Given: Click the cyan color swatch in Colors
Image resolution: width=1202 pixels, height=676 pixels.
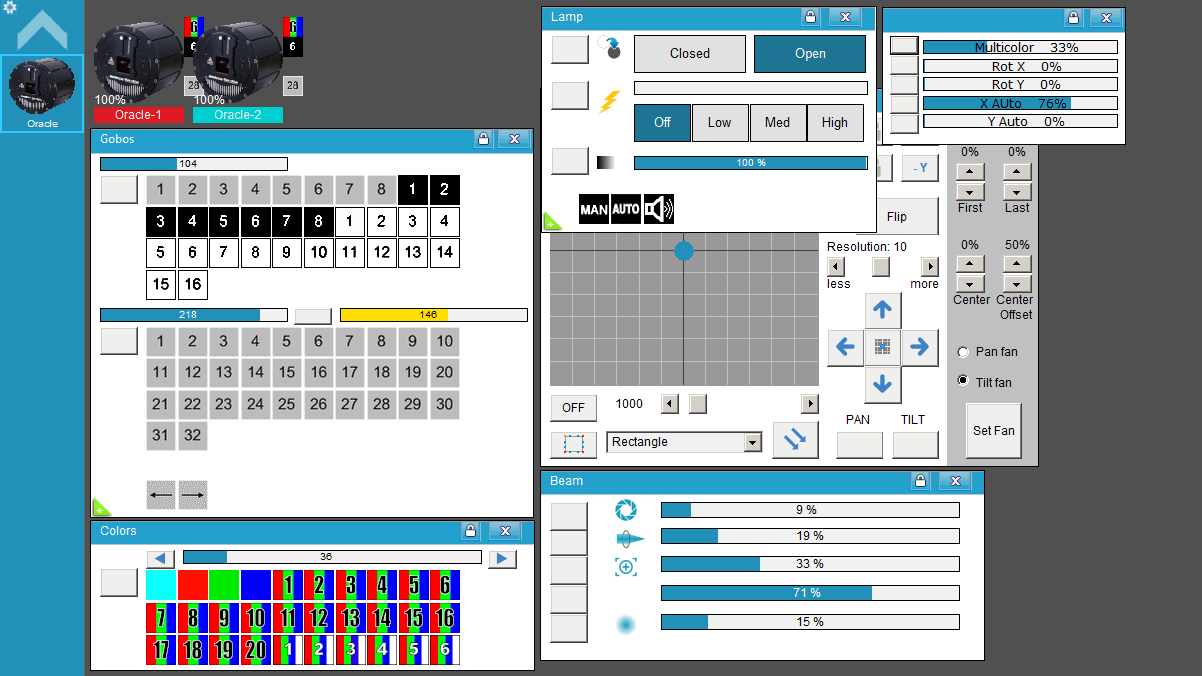Looking at the screenshot, I should coord(161,584).
